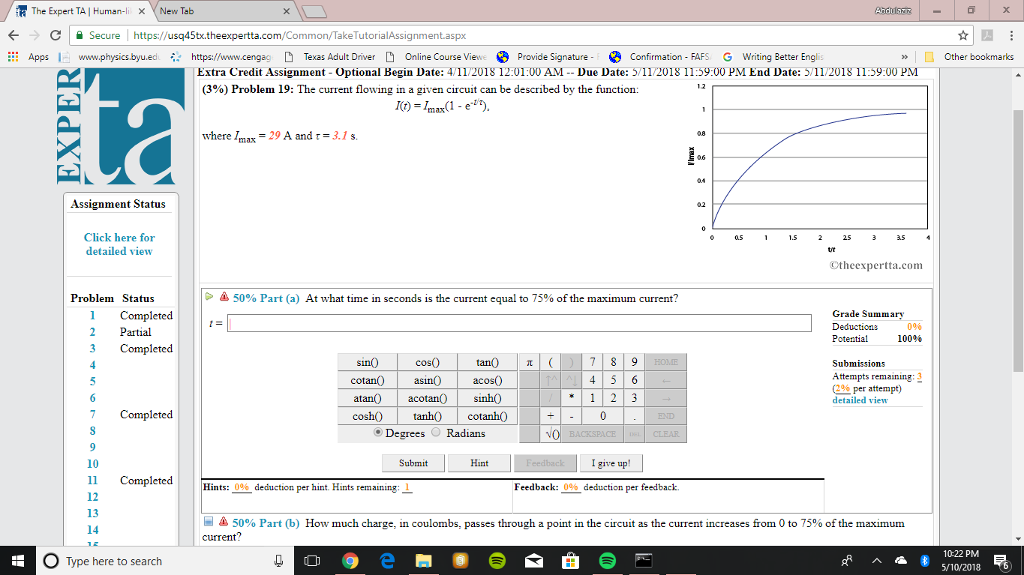
Task: Click the answer input field for t
Action: point(518,323)
